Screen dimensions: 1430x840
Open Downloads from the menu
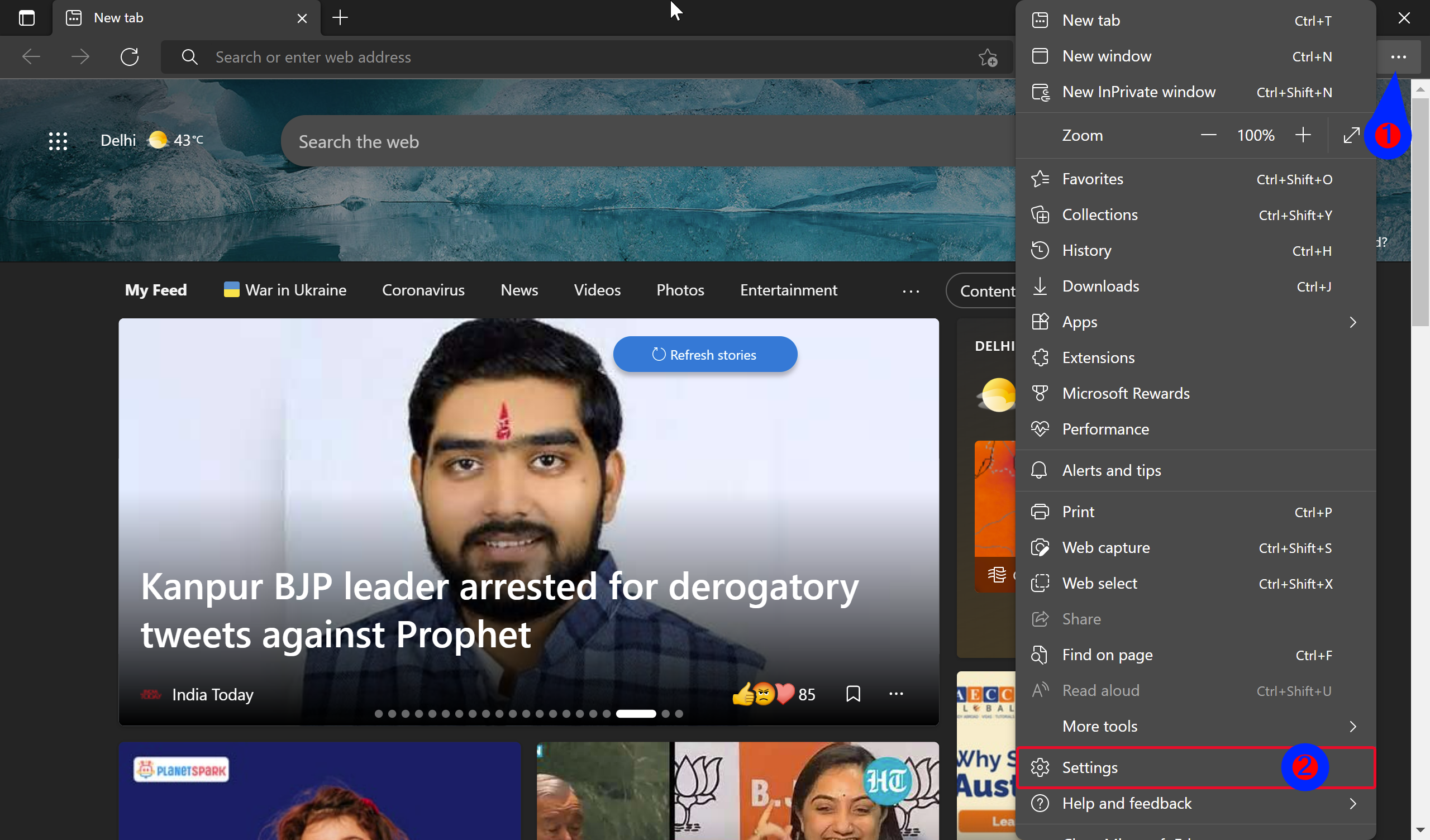[1195, 286]
